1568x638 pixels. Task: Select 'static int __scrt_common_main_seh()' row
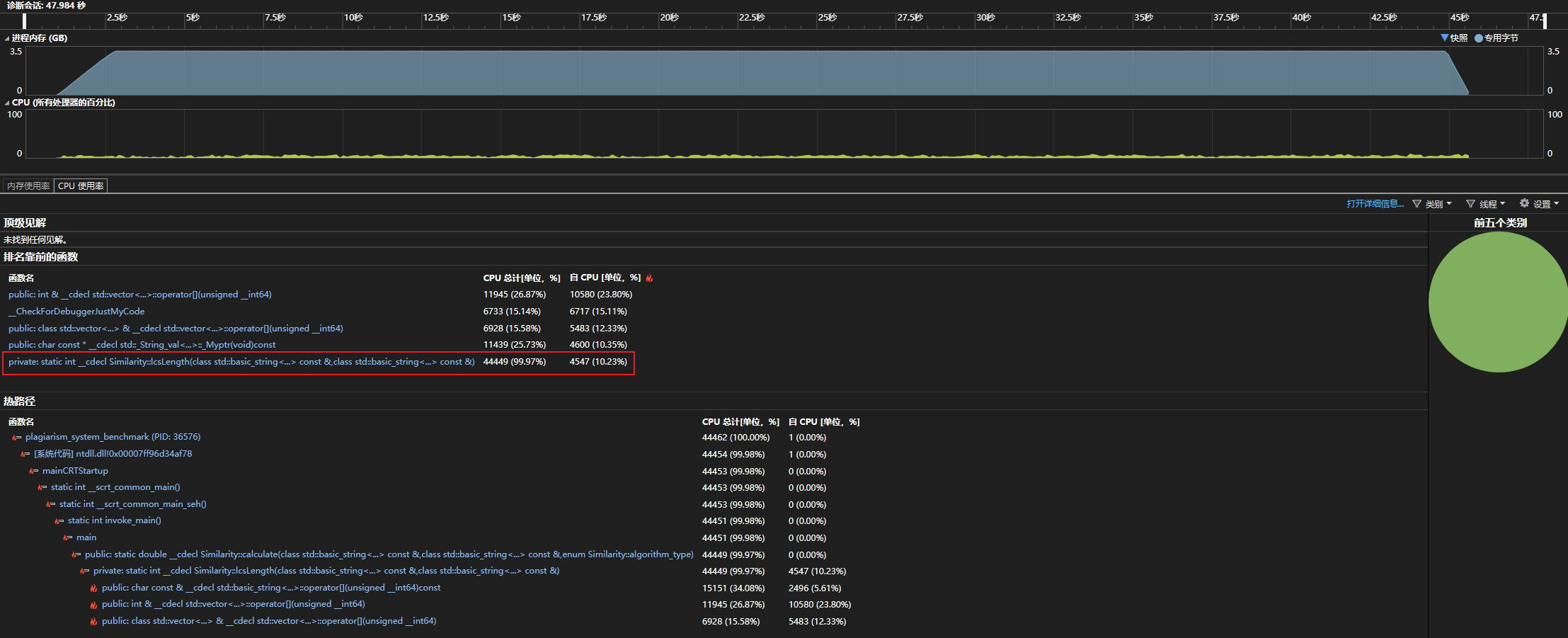(133, 504)
